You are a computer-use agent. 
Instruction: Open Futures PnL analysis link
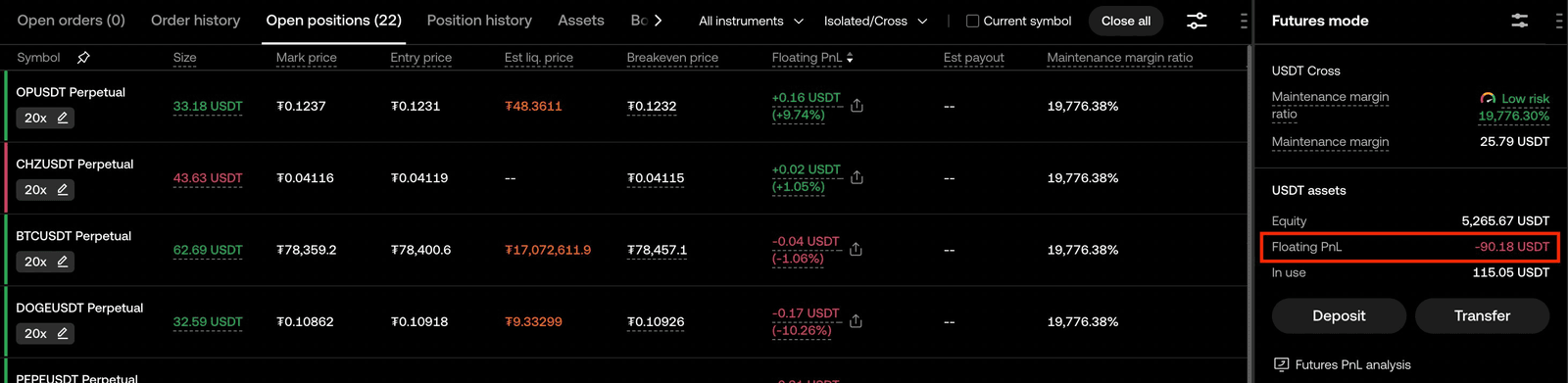point(1352,364)
